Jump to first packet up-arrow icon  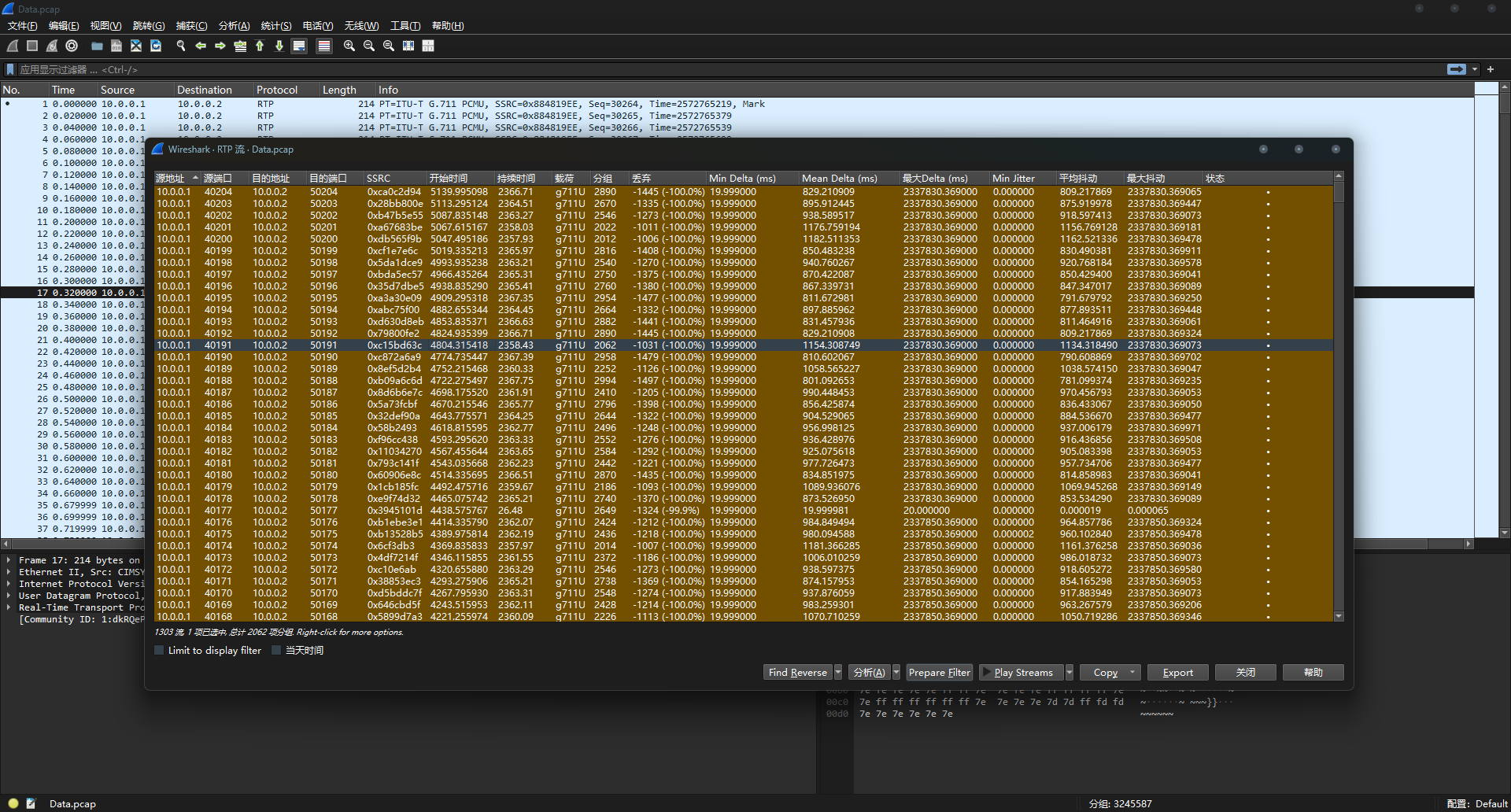tap(260, 46)
